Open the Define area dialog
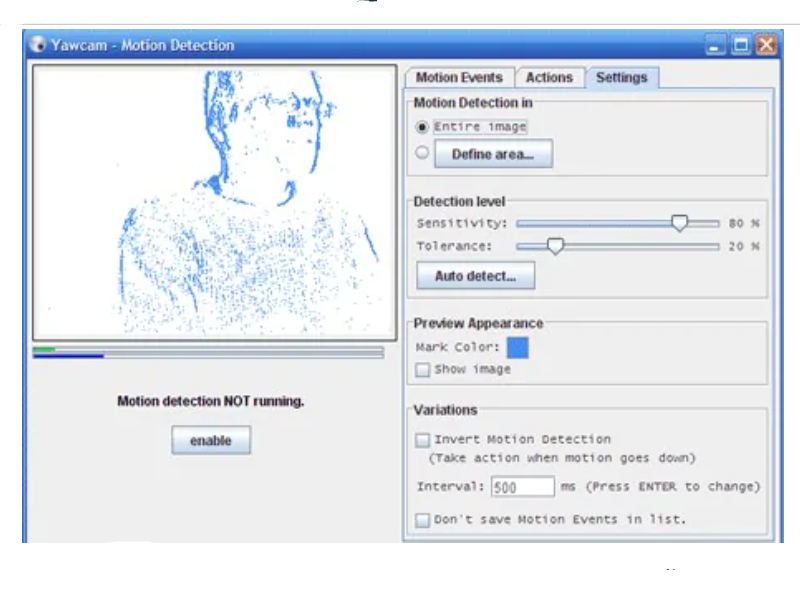The image size is (800, 600). pos(494,153)
